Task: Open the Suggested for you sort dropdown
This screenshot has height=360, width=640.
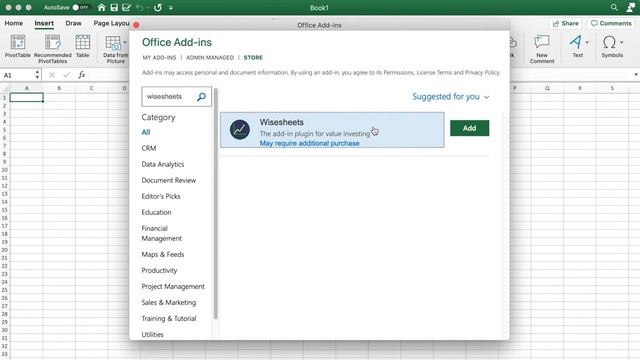Action: pyautogui.click(x=450, y=97)
